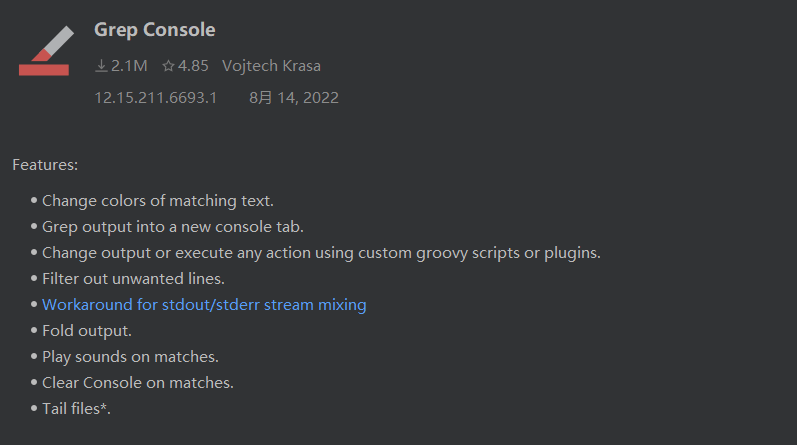Click the bullet before Workaround link
The image size is (797, 445).
34,304
